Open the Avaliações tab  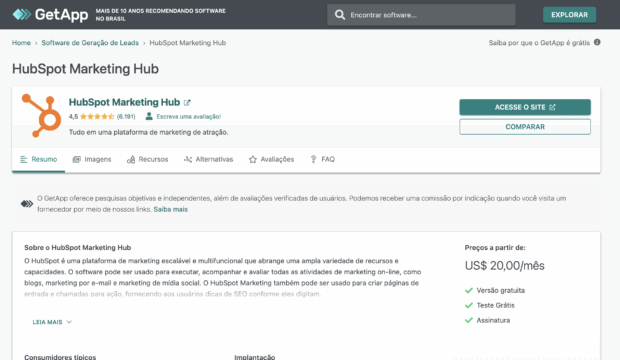point(271,159)
